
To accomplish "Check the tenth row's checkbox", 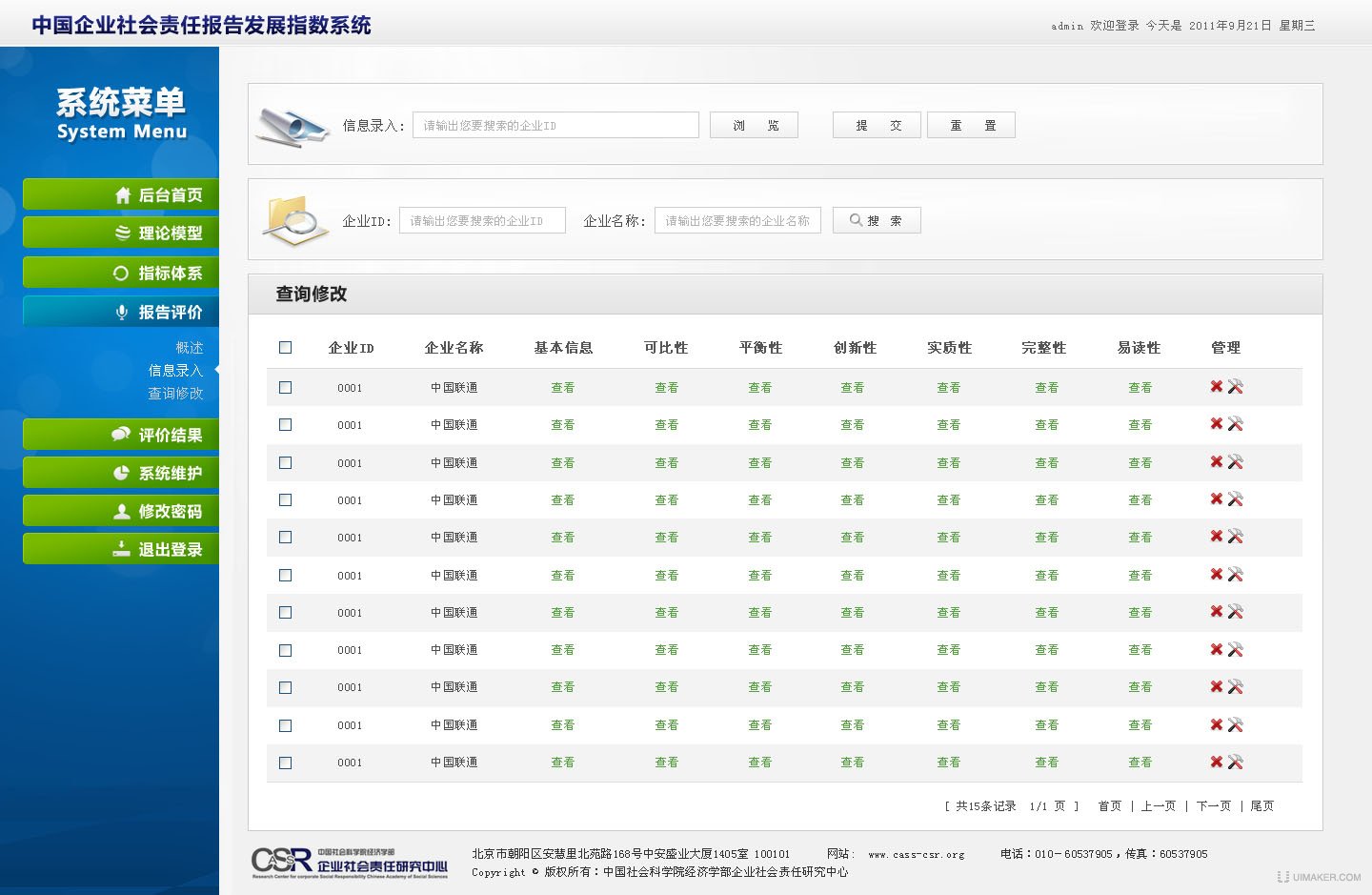I will coord(285,725).
